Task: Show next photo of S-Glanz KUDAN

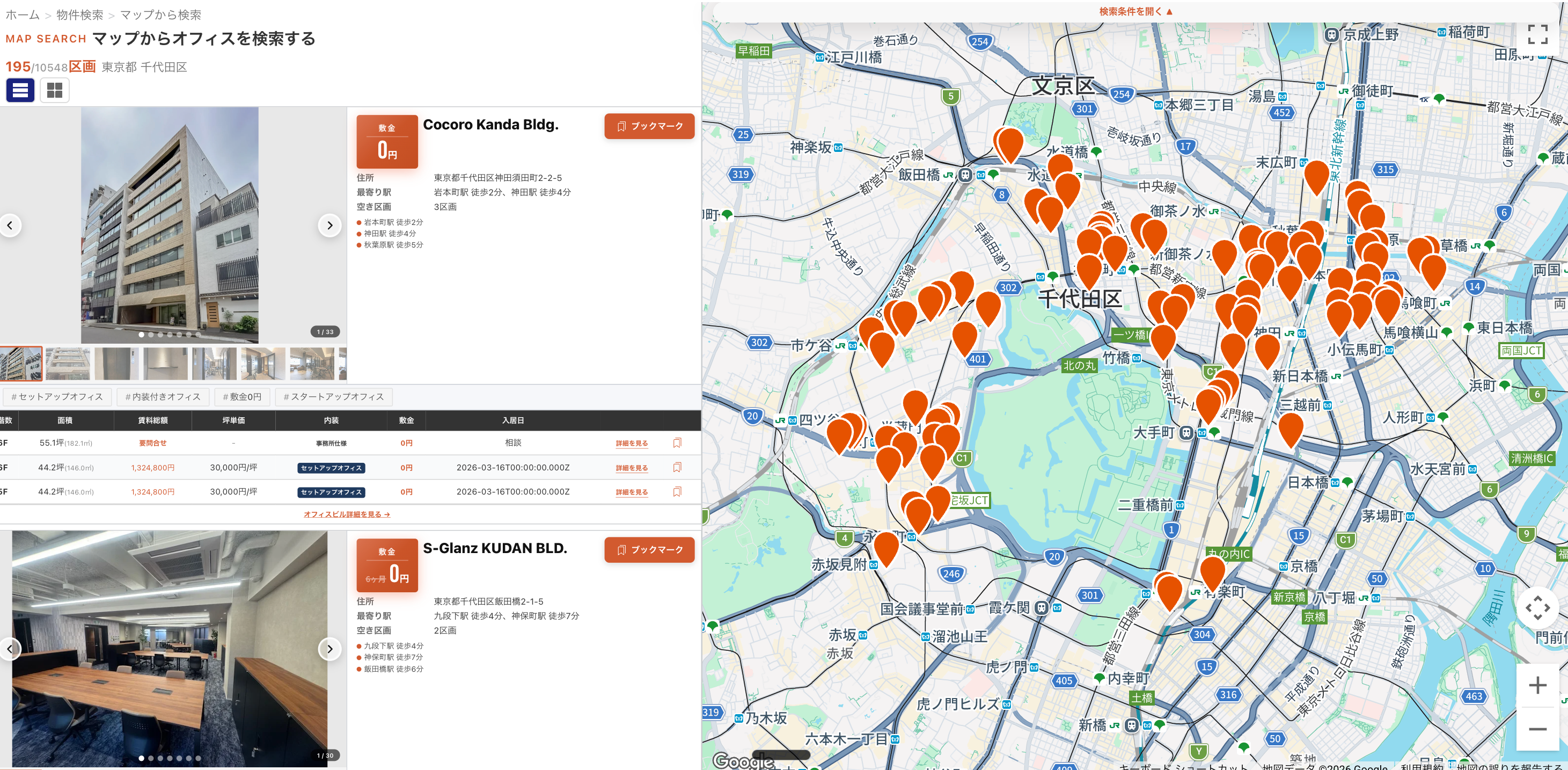Action: (x=329, y=649)
